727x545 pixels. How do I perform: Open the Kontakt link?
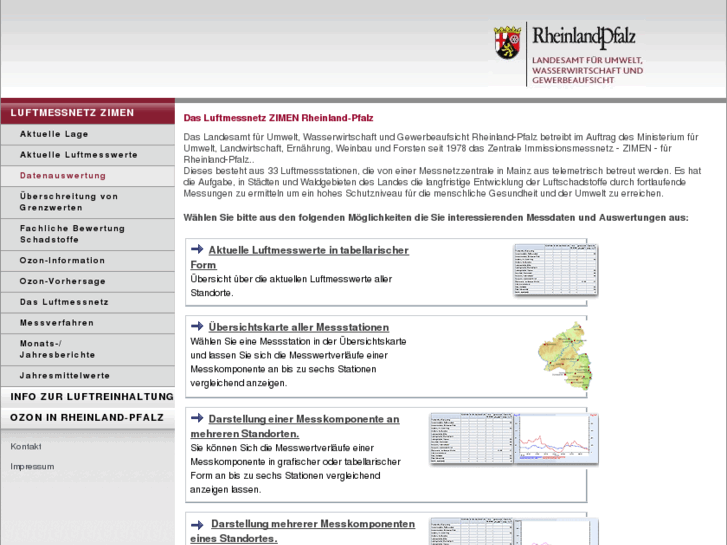[x=26, y=446]
